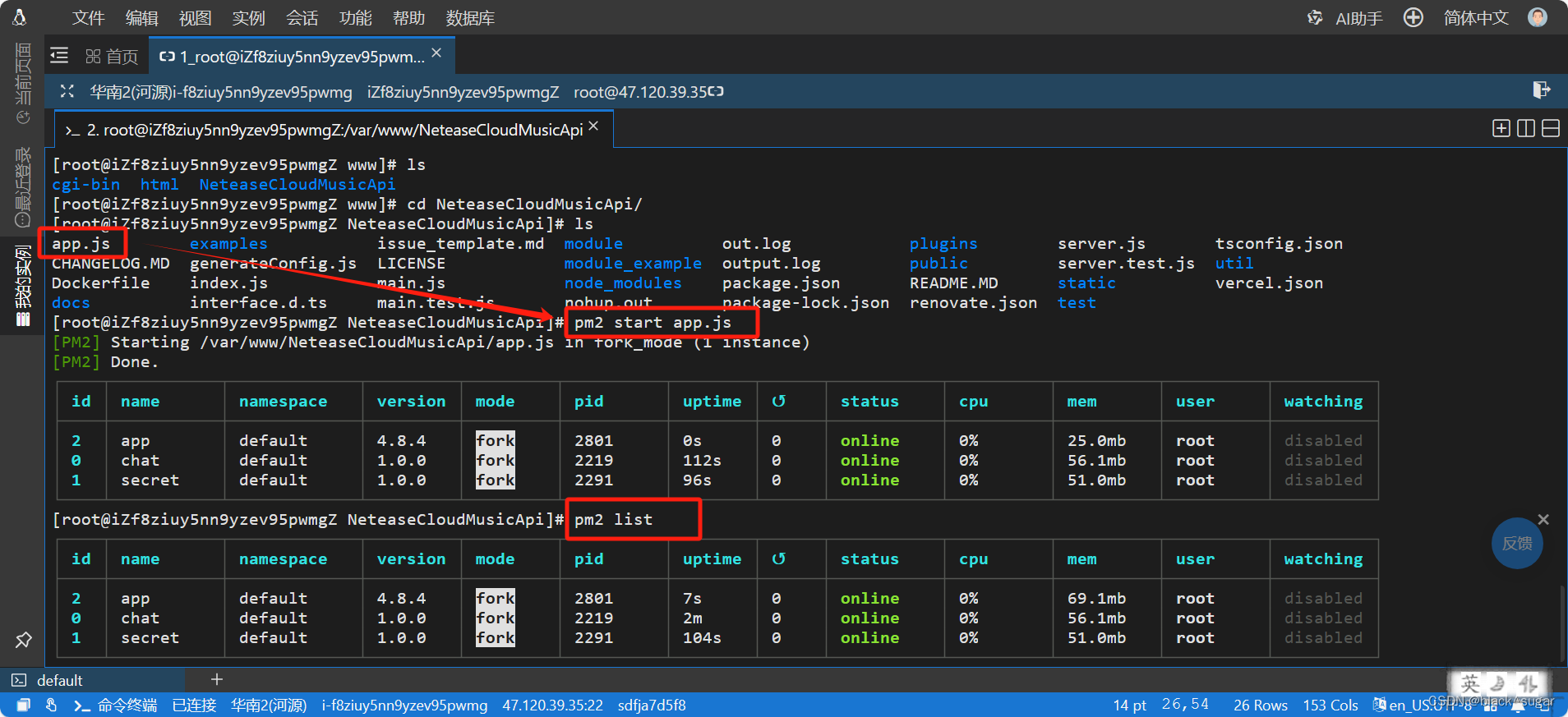Viewport: 1568px width, 717px height.
Task: Split the terminal horizontally
Action: pos(1551,128)
